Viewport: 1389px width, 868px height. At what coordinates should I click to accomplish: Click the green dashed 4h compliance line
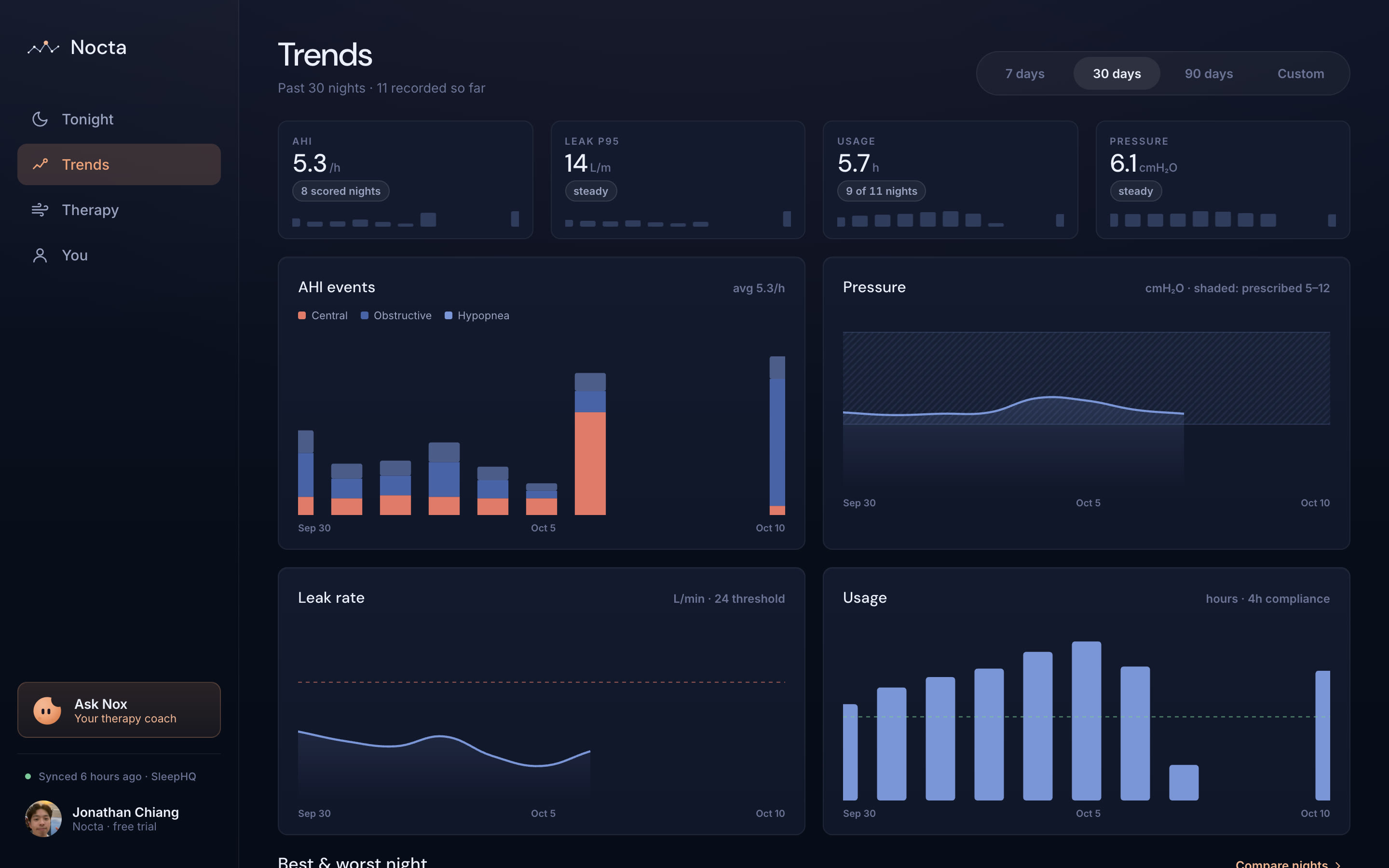tap(1086, 717)
